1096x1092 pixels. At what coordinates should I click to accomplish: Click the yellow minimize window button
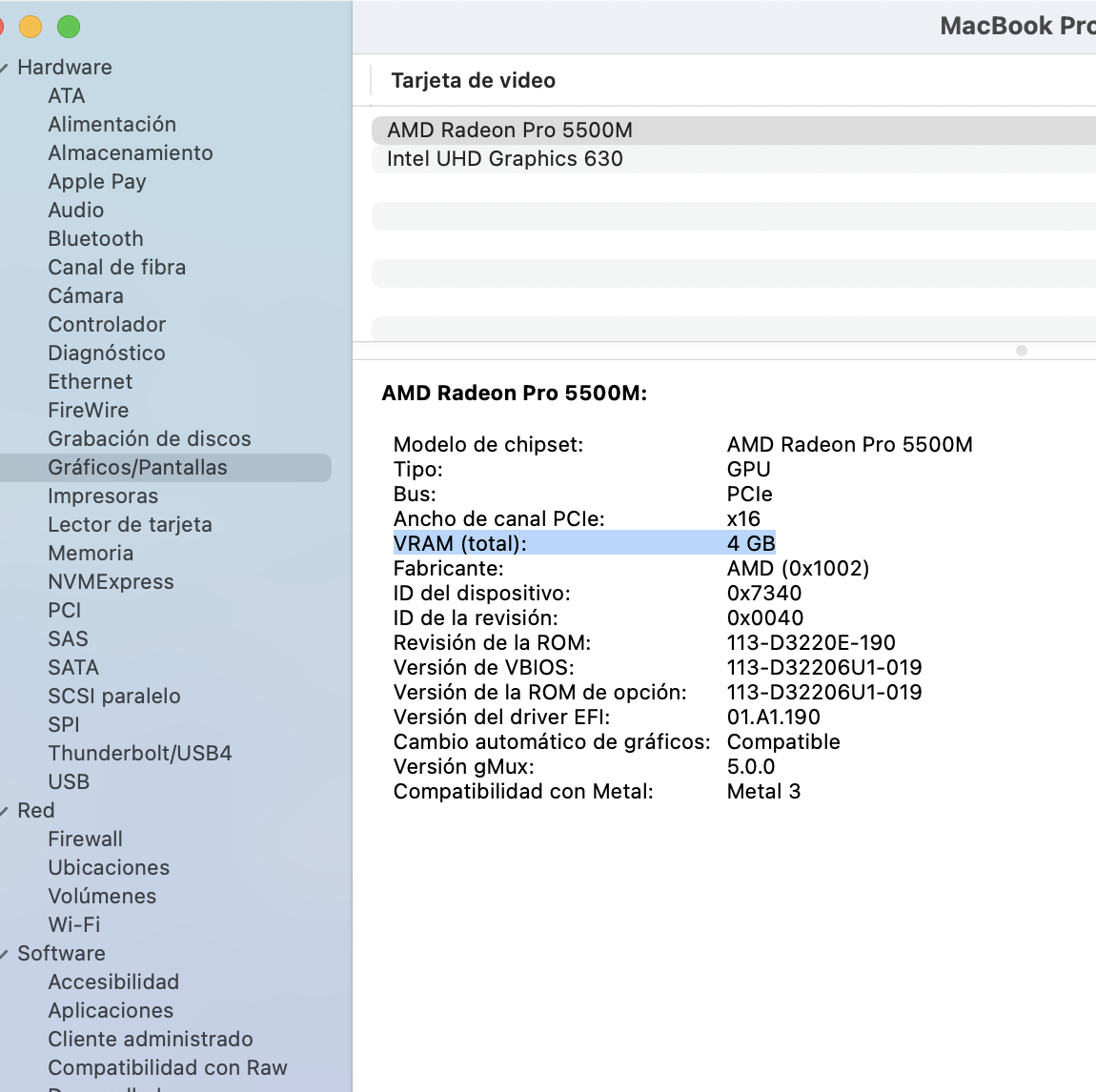pyautogui.click(x=30, y=27)
